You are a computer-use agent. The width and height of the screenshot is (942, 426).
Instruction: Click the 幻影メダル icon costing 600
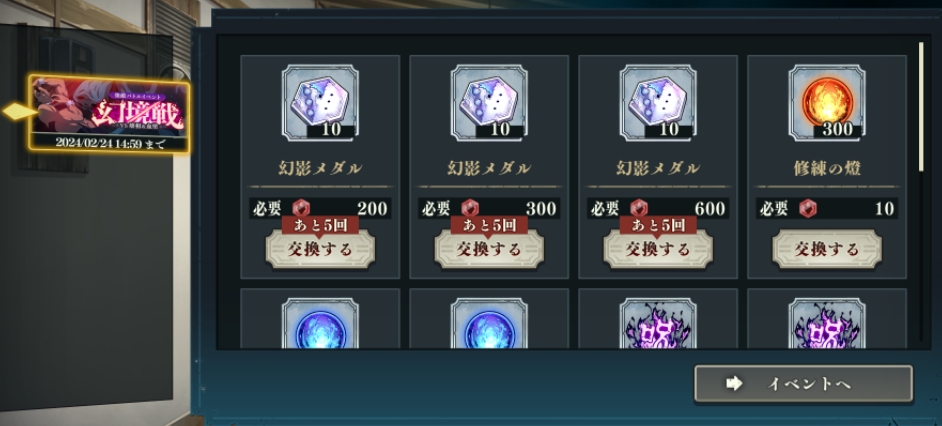point(658,104)
